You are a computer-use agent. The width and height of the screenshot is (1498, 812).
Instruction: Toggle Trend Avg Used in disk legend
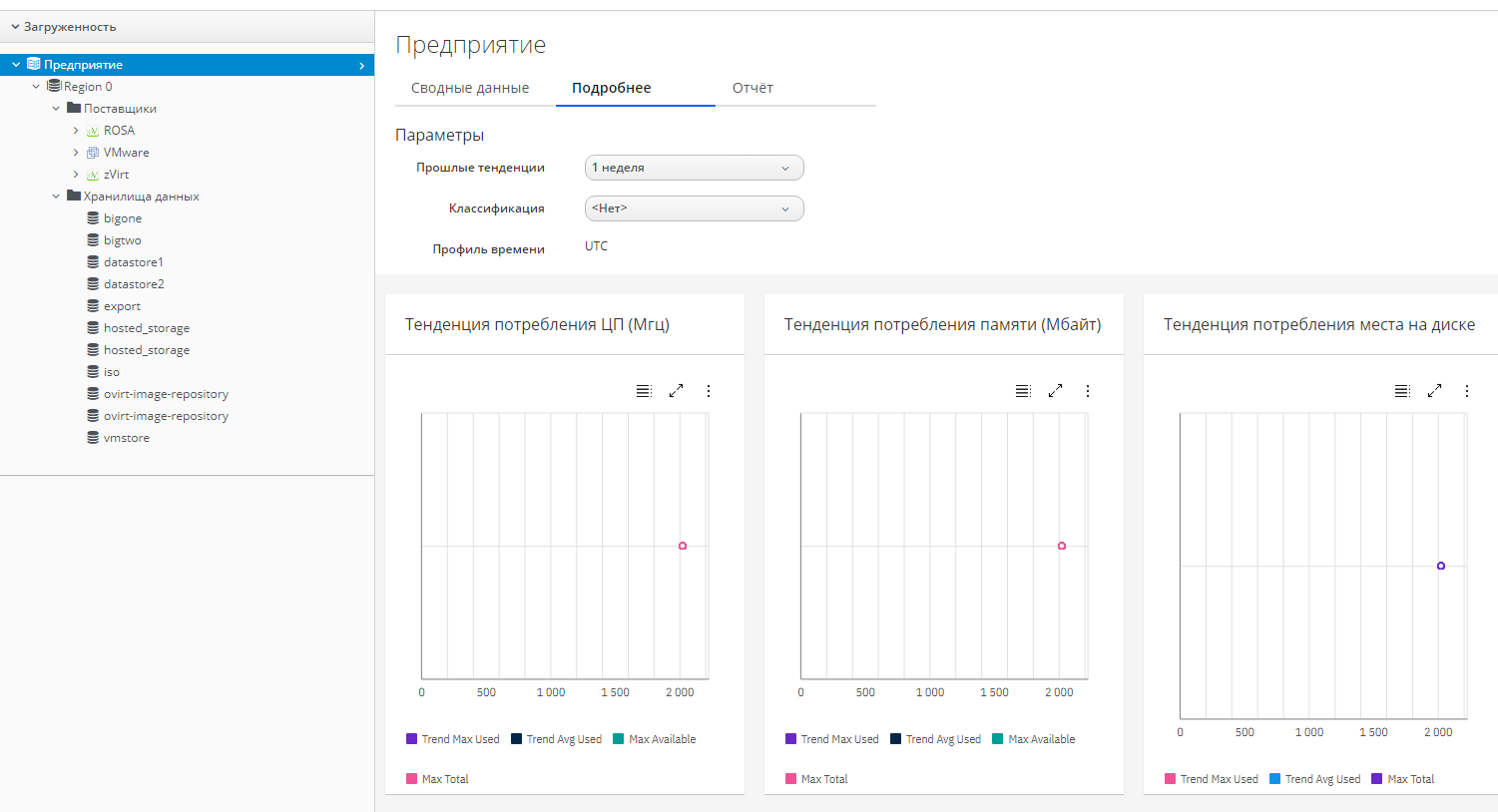(1314, 779)
